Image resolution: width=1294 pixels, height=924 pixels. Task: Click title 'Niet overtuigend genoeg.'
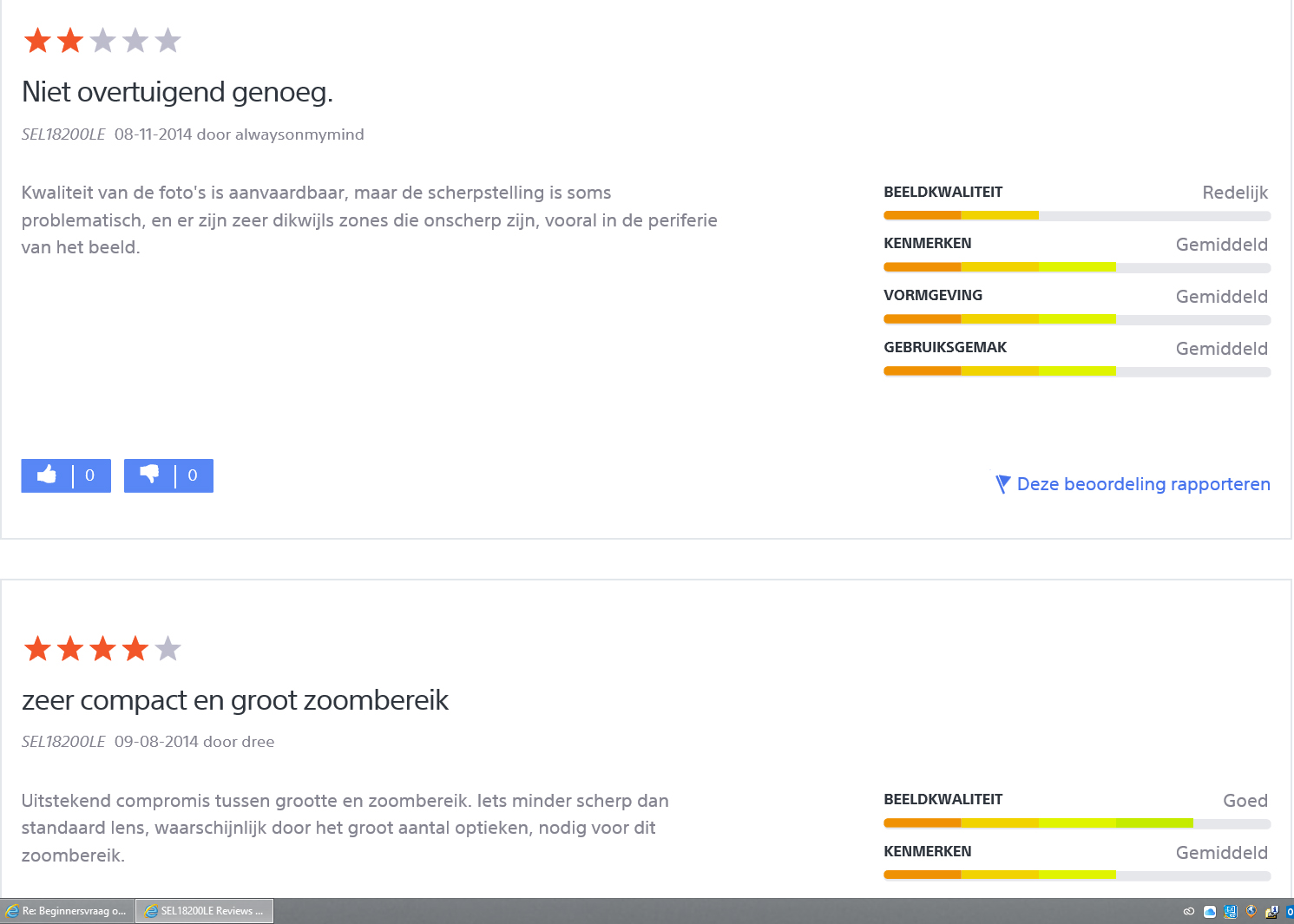click(x=177, y=92)
